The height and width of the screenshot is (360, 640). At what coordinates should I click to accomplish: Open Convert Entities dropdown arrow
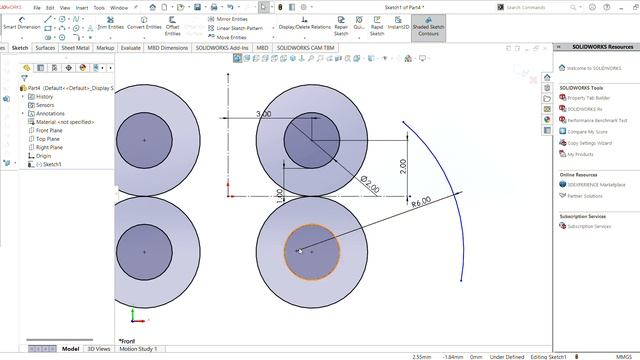[144, 37]
